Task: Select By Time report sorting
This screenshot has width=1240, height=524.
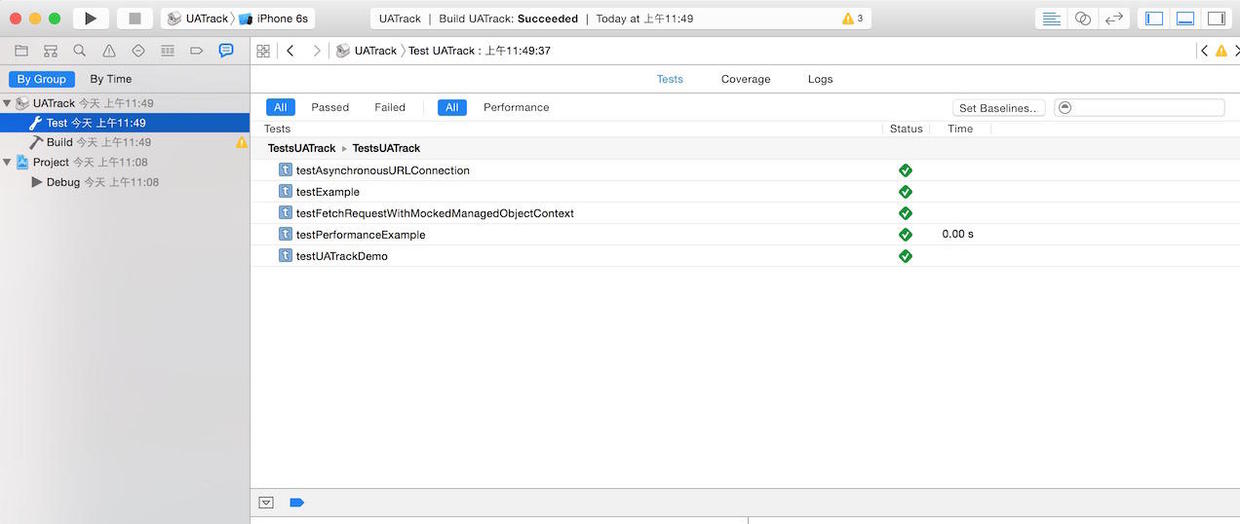Action: (x=111, y=79)
